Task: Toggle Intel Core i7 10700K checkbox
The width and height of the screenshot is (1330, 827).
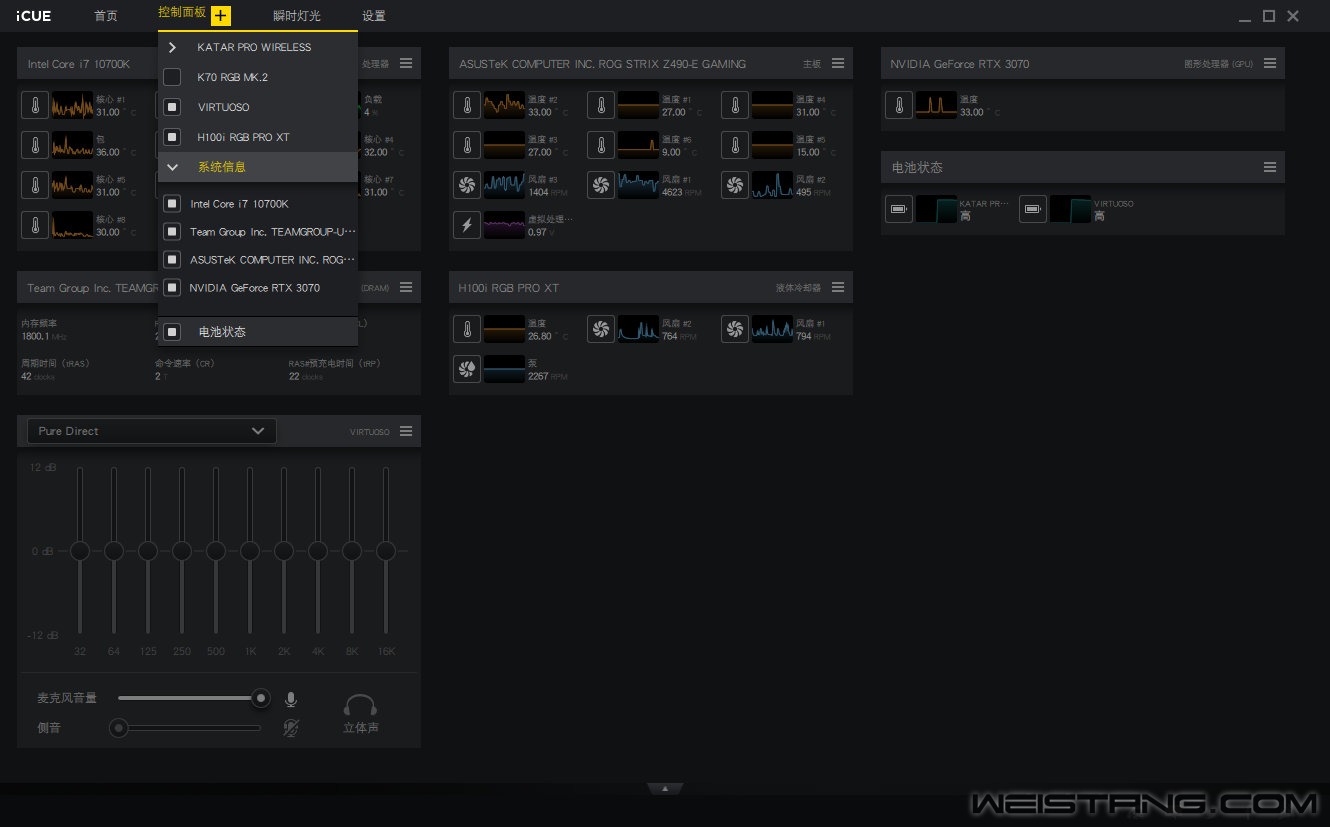Action: point(172,204)
